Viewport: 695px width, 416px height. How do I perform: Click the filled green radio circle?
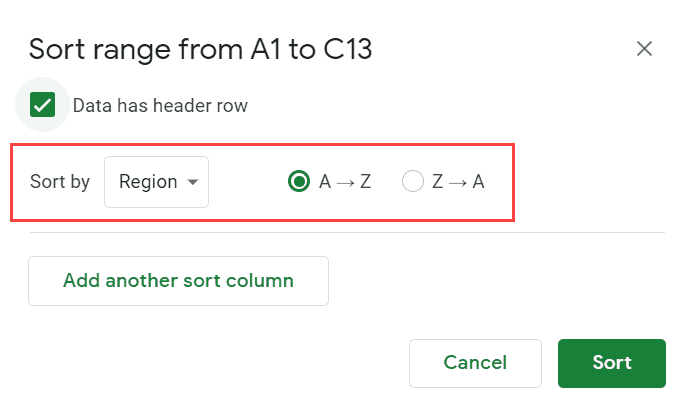coord(298,182)
